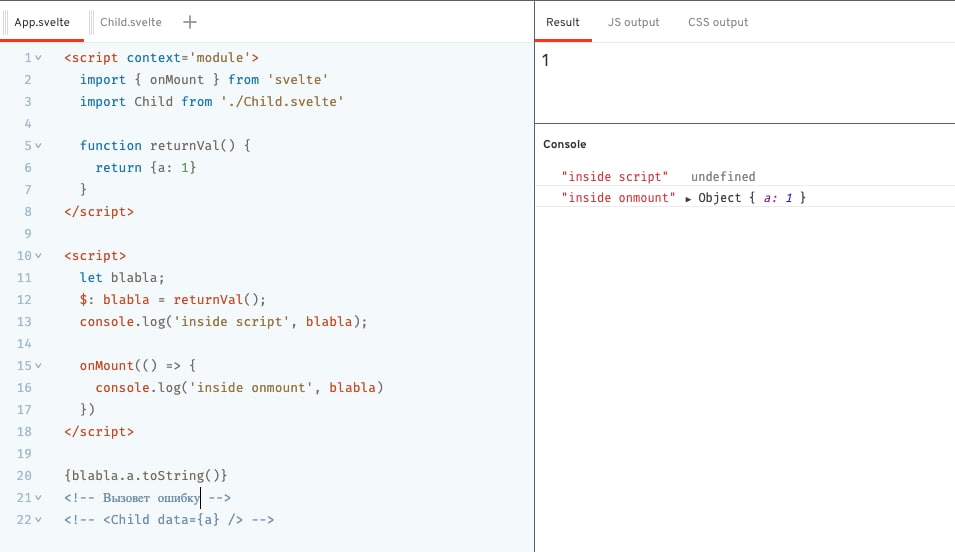Fold the returnVal function at line 5
This screenshot has width=955, height=552.
[38, 146]
